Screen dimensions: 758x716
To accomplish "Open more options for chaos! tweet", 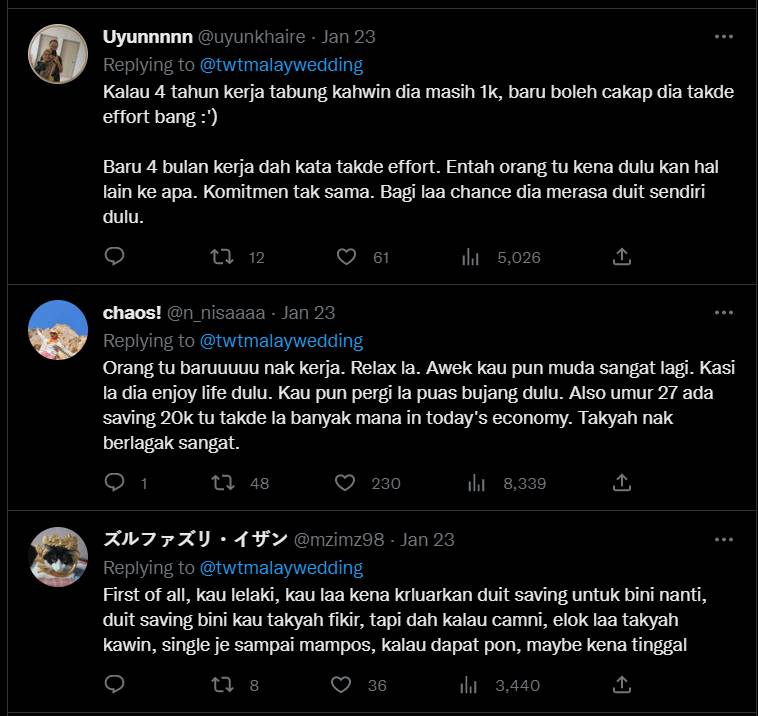I will click(724, 313).
